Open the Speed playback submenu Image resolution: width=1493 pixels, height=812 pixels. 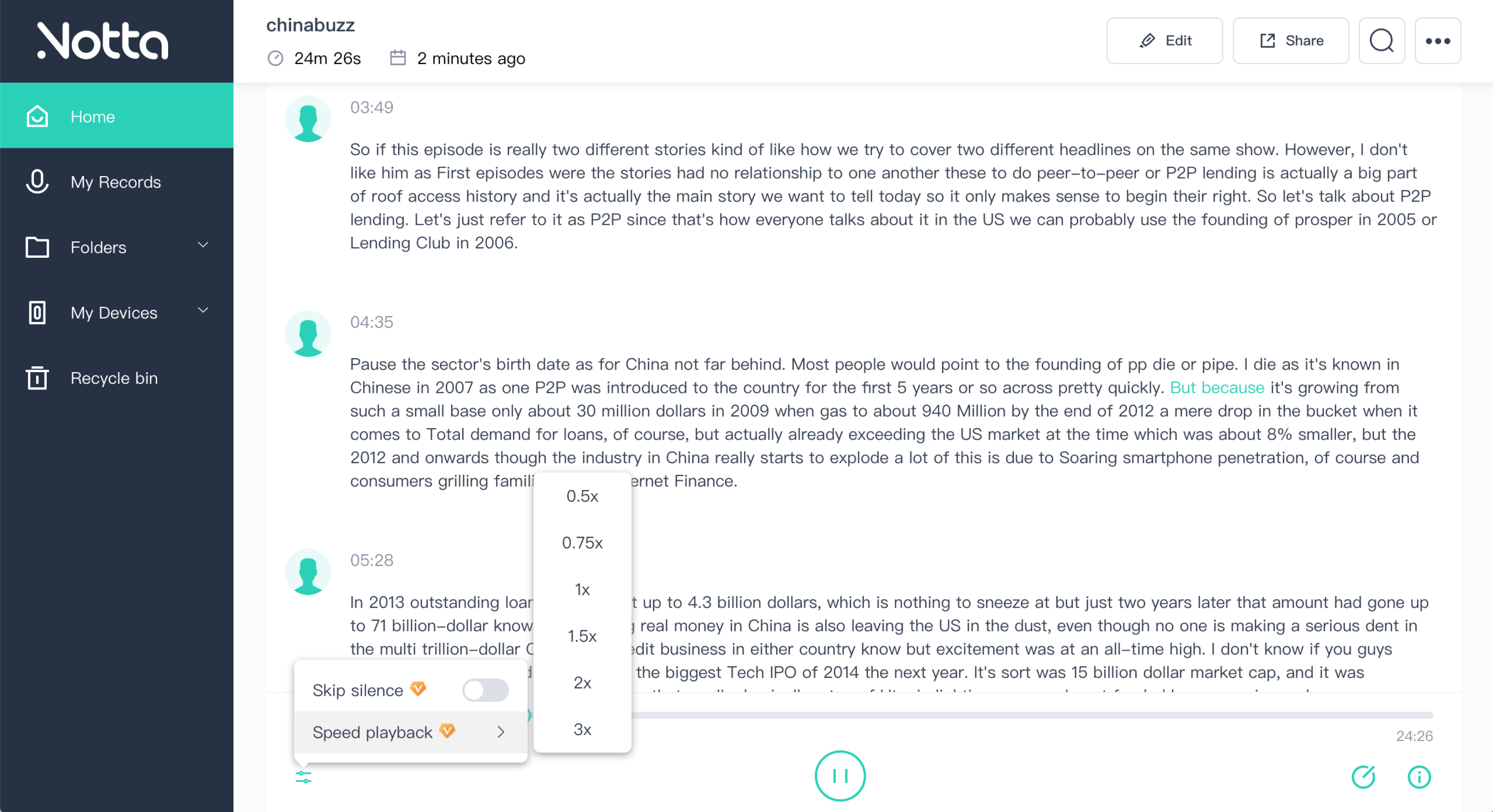[x=409, y=732]
